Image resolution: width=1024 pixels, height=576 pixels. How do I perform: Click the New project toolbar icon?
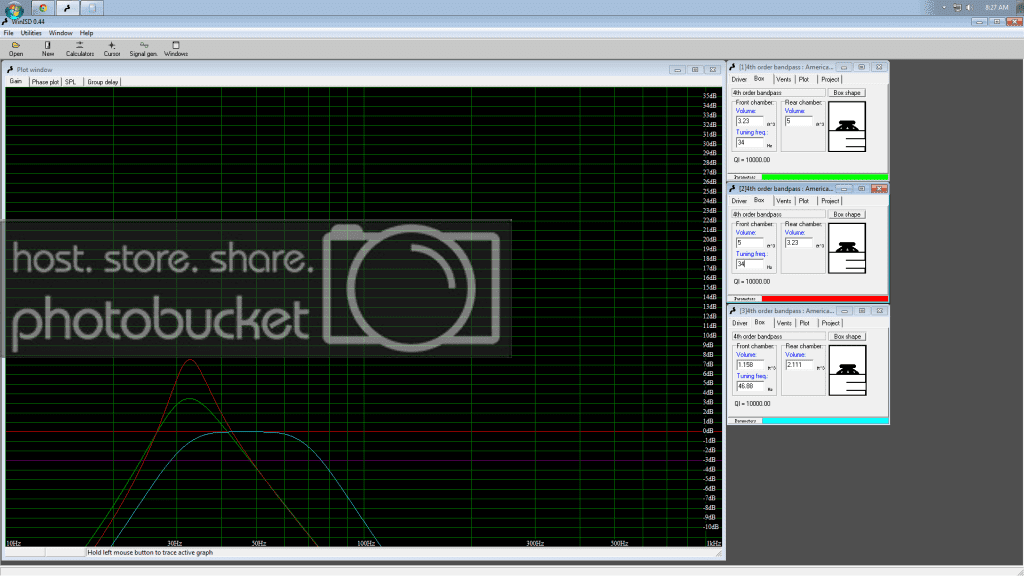[48, 49]
